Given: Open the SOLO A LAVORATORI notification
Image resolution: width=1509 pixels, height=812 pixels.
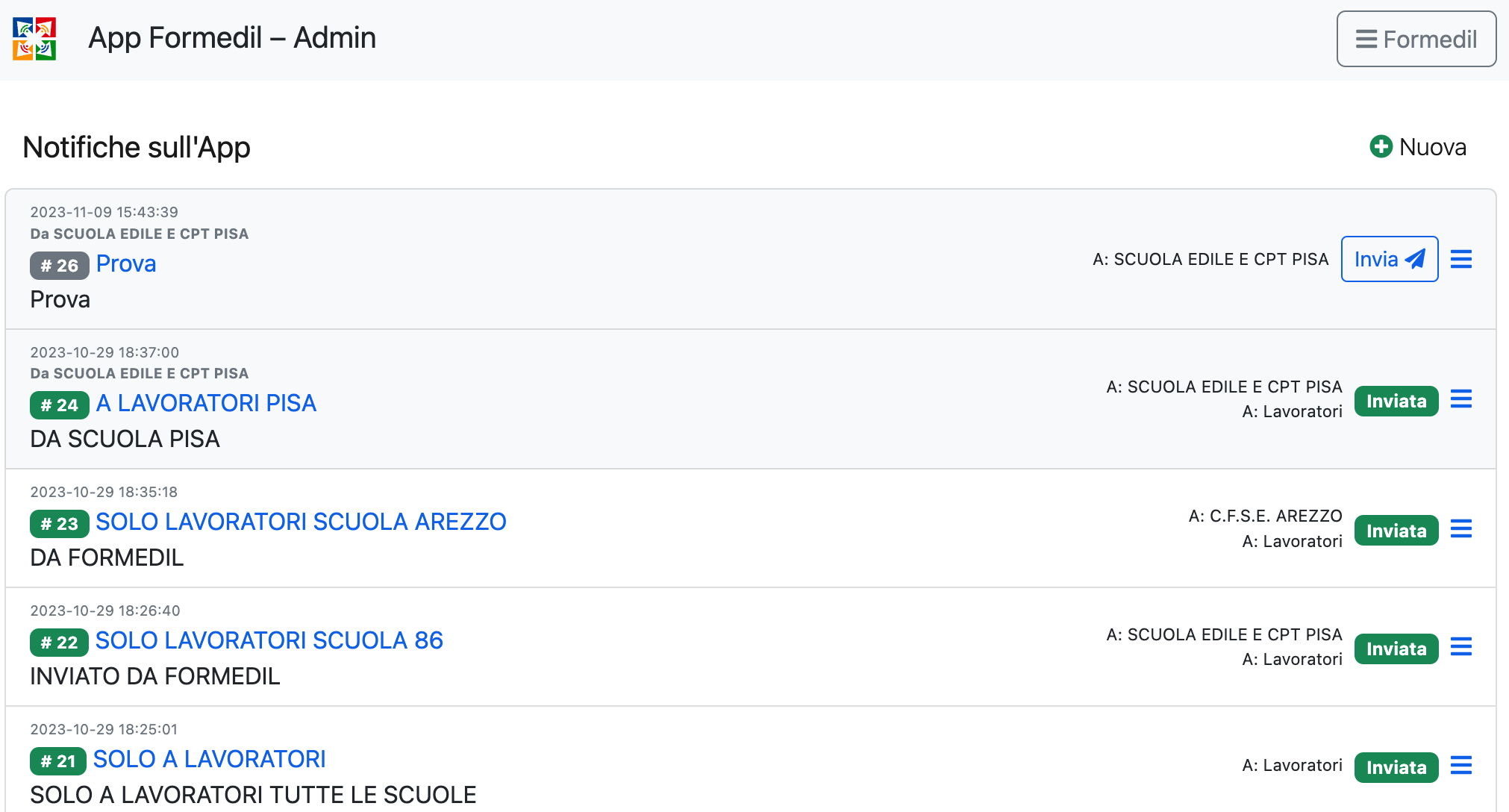Looking at the screenshot, I should (x=210, y=759).
